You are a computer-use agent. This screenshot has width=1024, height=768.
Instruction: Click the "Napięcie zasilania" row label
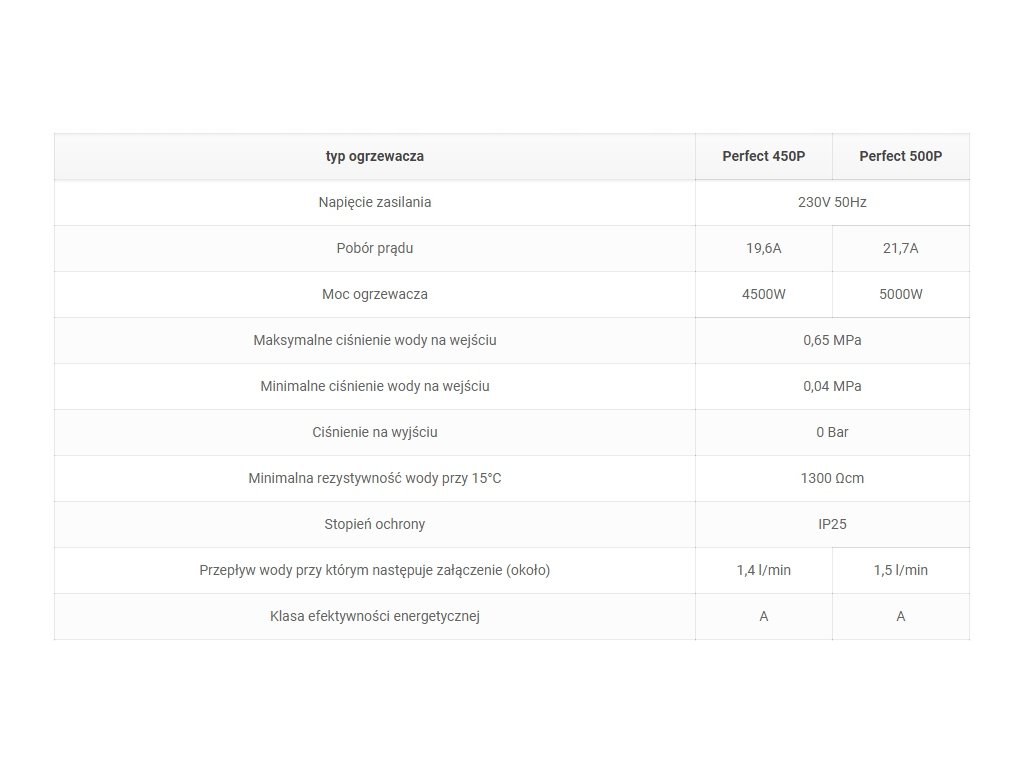pos(375,202)
